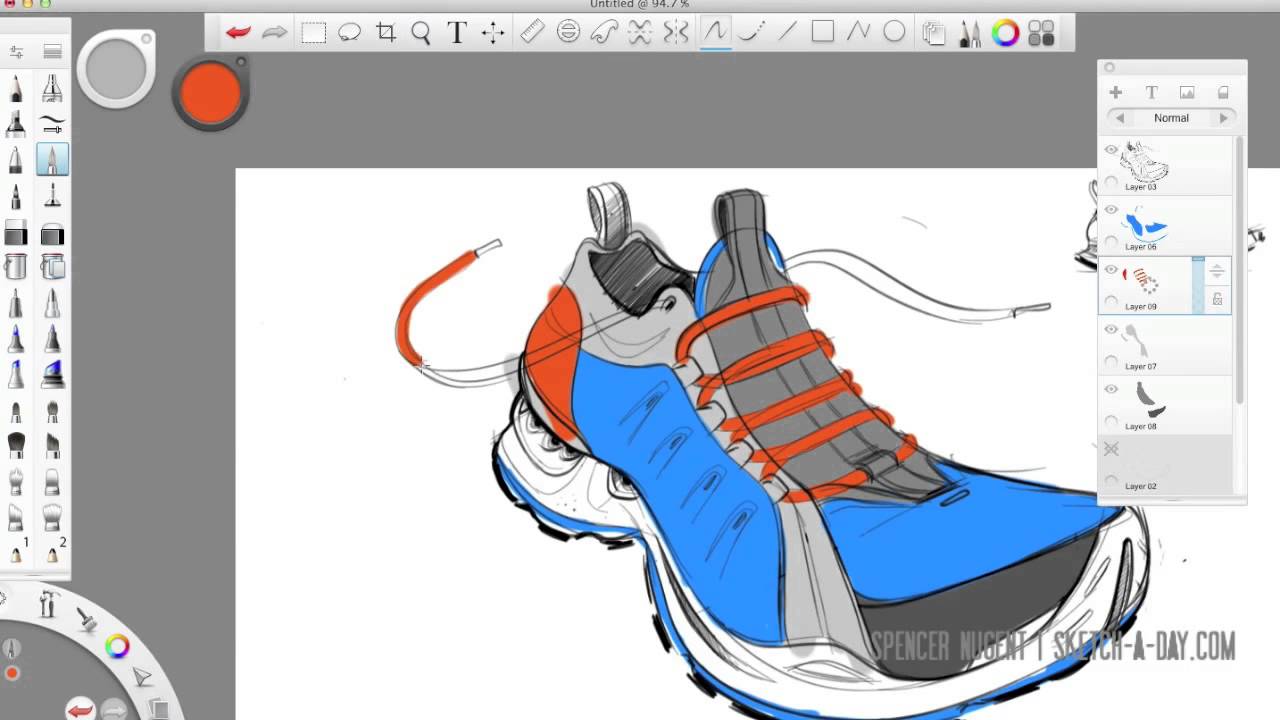Click the red Undo arrow
The image size is (1280, 720).
pyautogui.click(x=238, y=32)
